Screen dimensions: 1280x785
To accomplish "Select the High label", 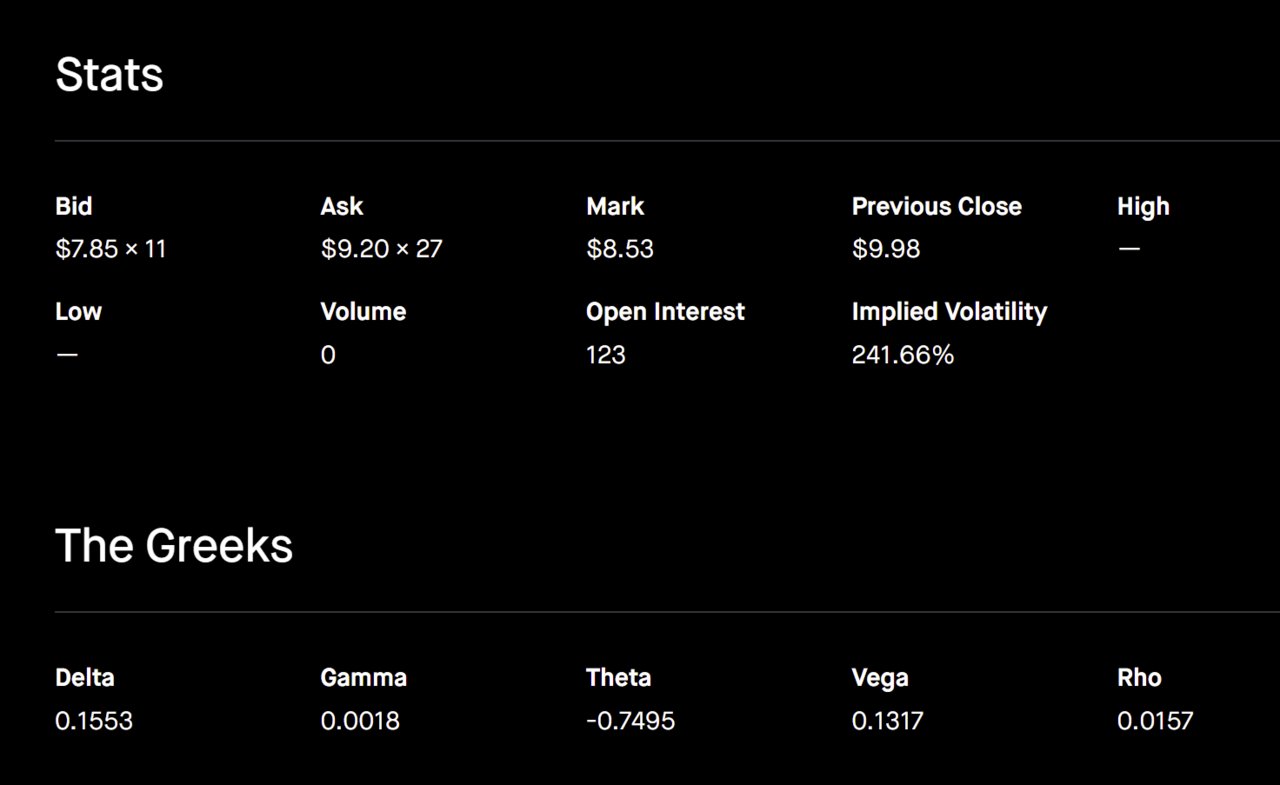I will [1143, 207].
